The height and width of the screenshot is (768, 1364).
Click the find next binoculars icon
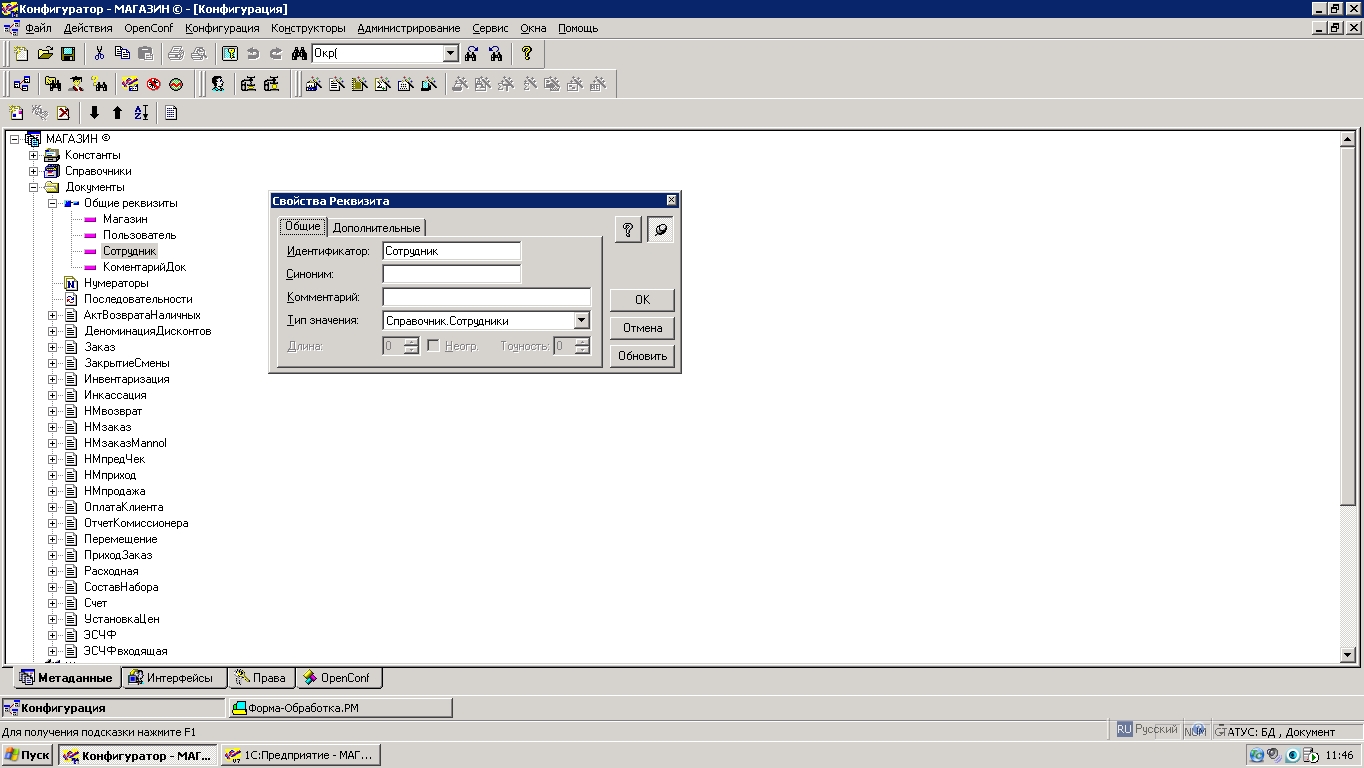(x=472, y=54)
